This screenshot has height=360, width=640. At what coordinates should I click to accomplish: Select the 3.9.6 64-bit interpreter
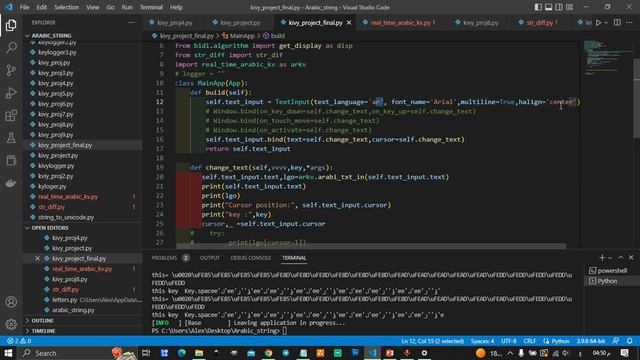click(x=591, y=341)
